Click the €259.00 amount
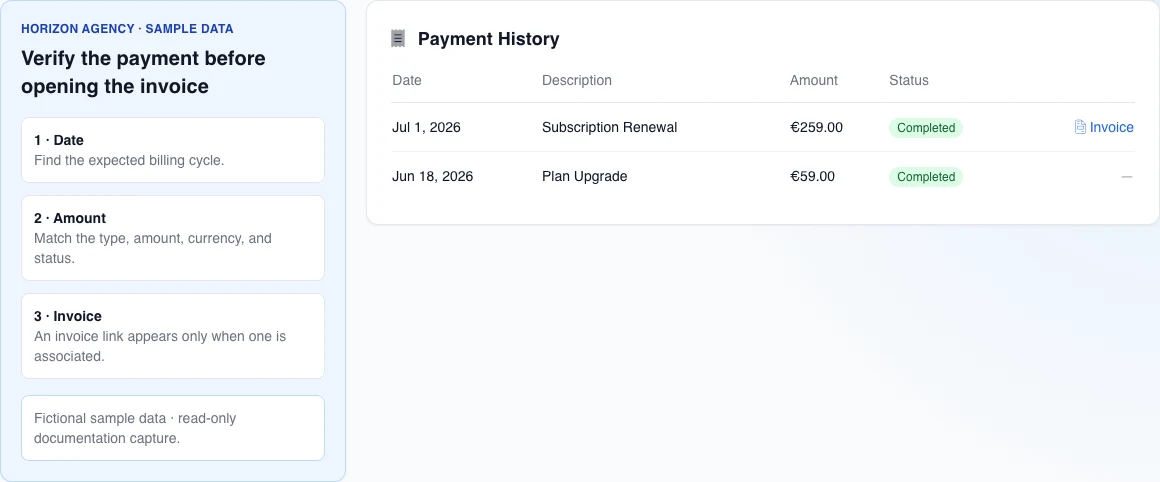The width and height of the screenshot is (1160, 482). (816, 127)
